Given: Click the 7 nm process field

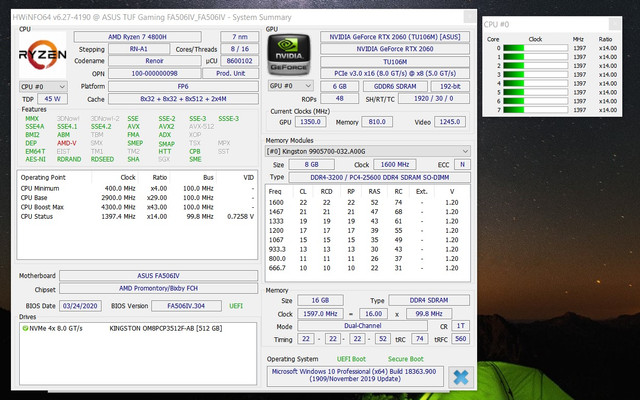Looking at the screenshot, I should pyautogui.click(x=240, y=37).
